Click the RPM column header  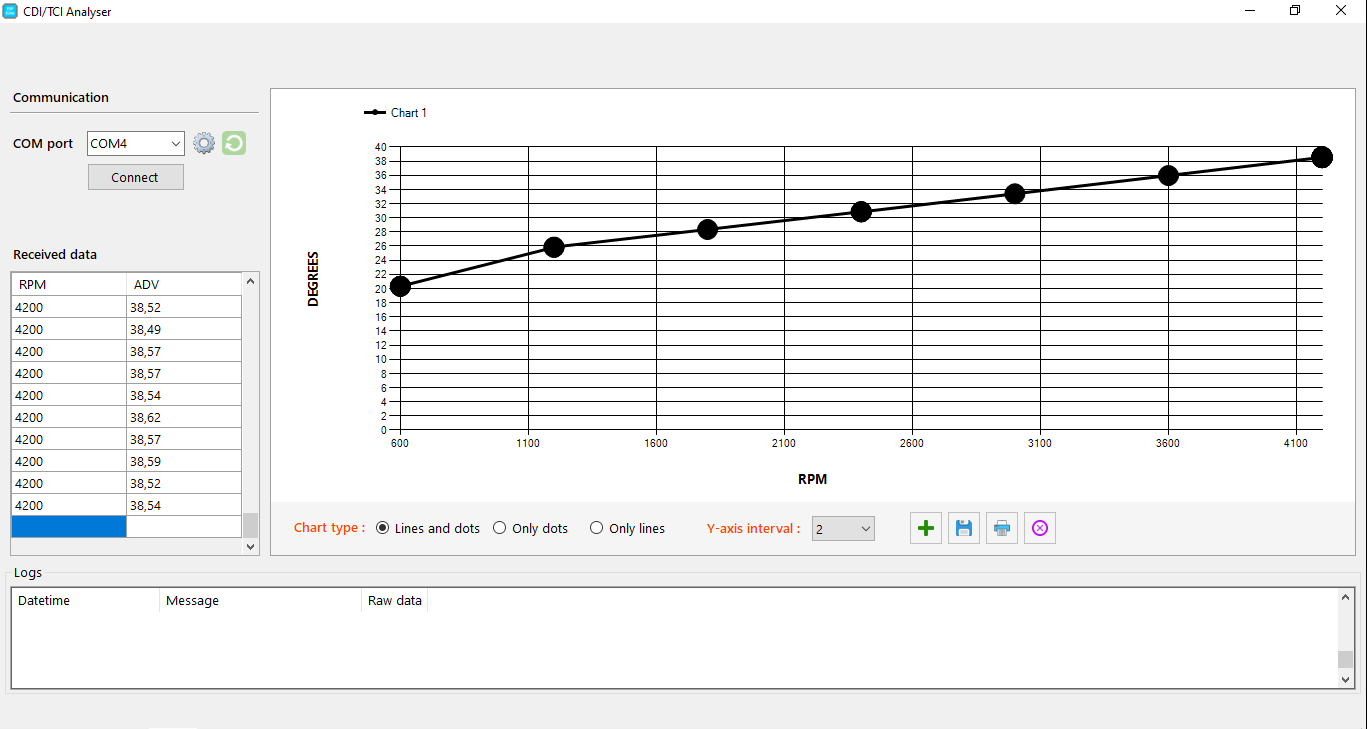(68, 284)
